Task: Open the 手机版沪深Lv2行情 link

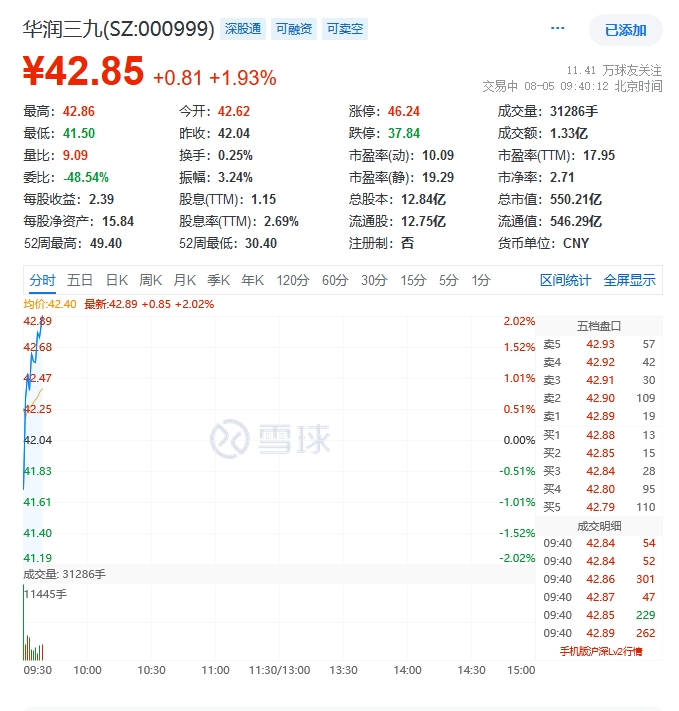Action: [601, 652]
